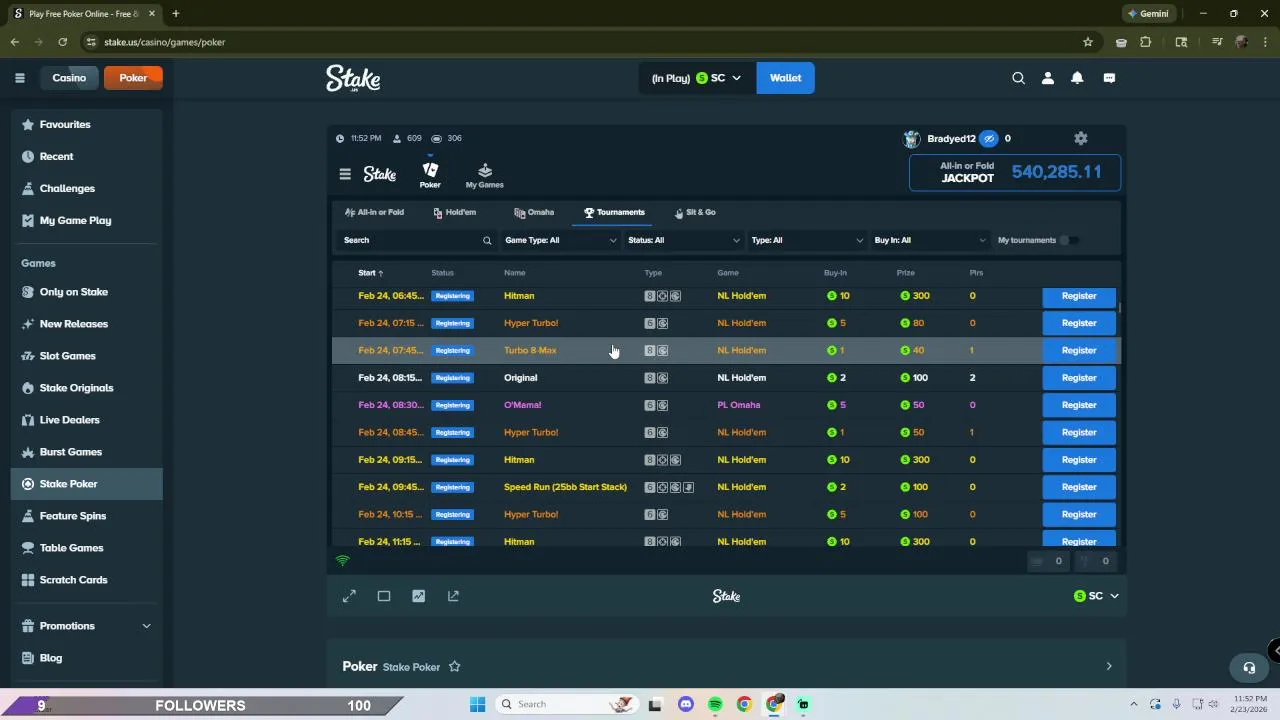Switch to Hold'em tab
Screen dimensions: 1280x720
point(455,212)
